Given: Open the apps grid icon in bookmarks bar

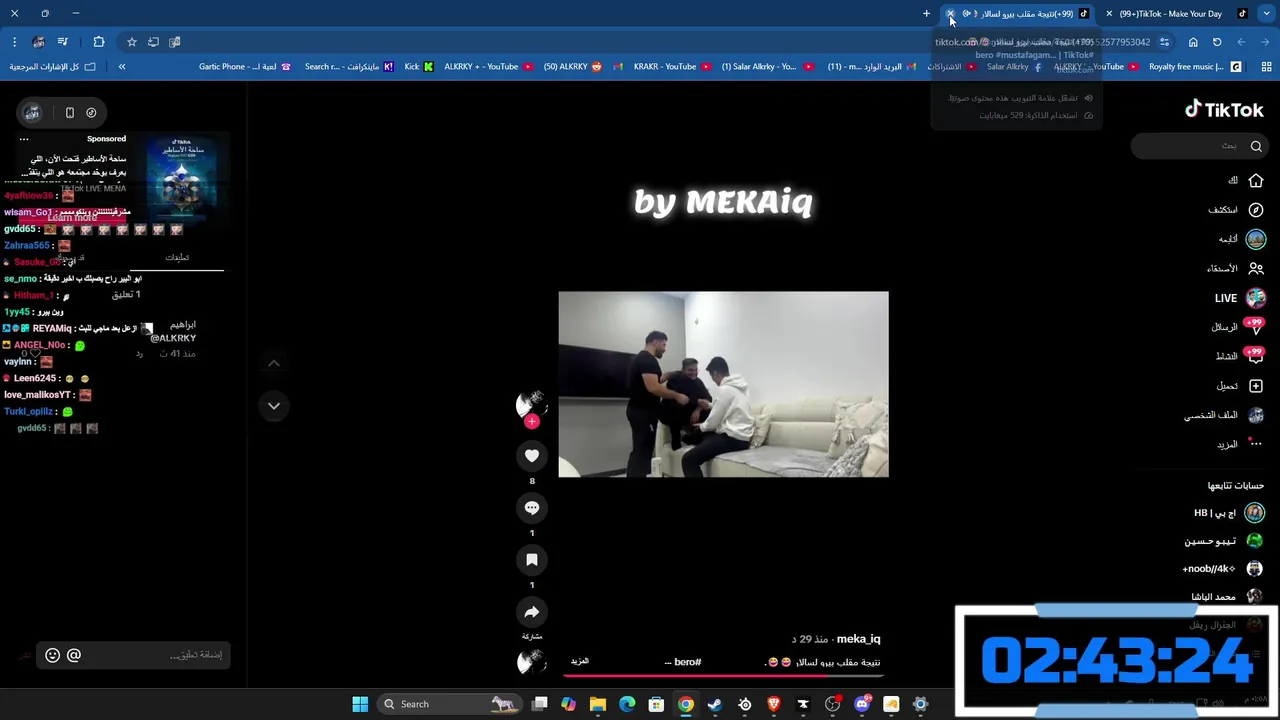Looking at the screenshot, I should [x=1266, y=67].
